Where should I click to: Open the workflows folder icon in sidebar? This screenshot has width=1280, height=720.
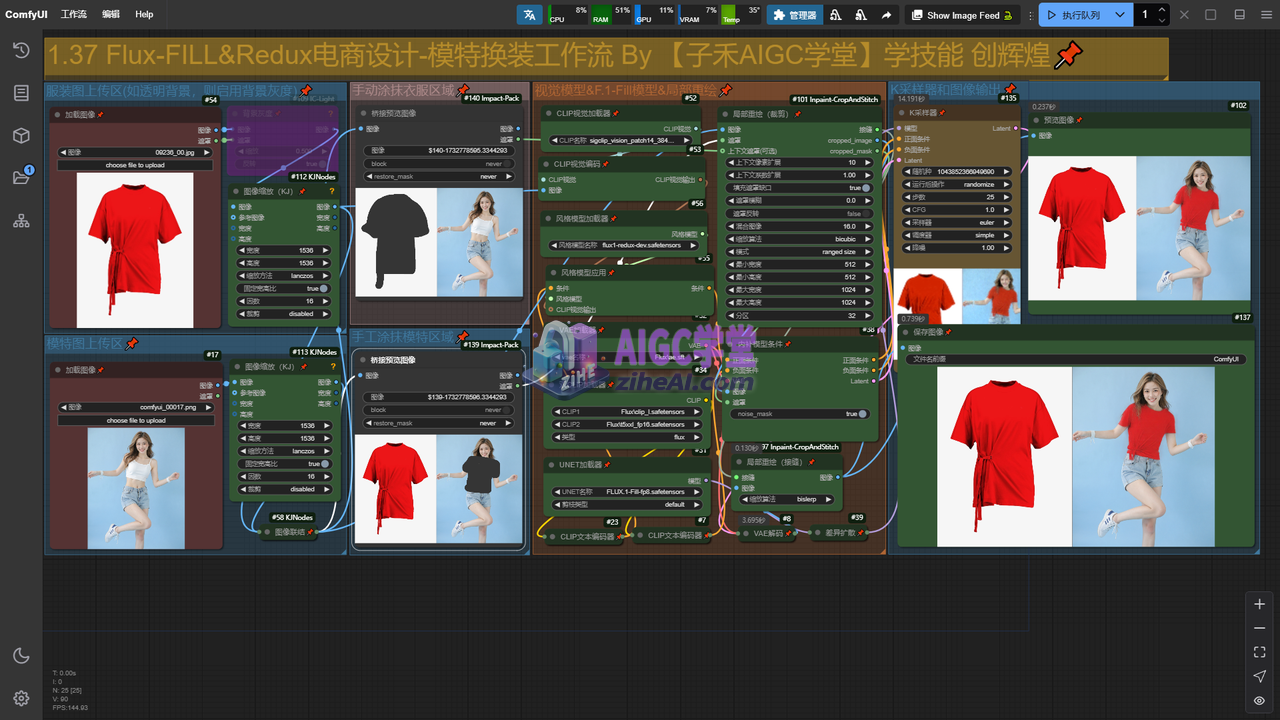[21, 178]
